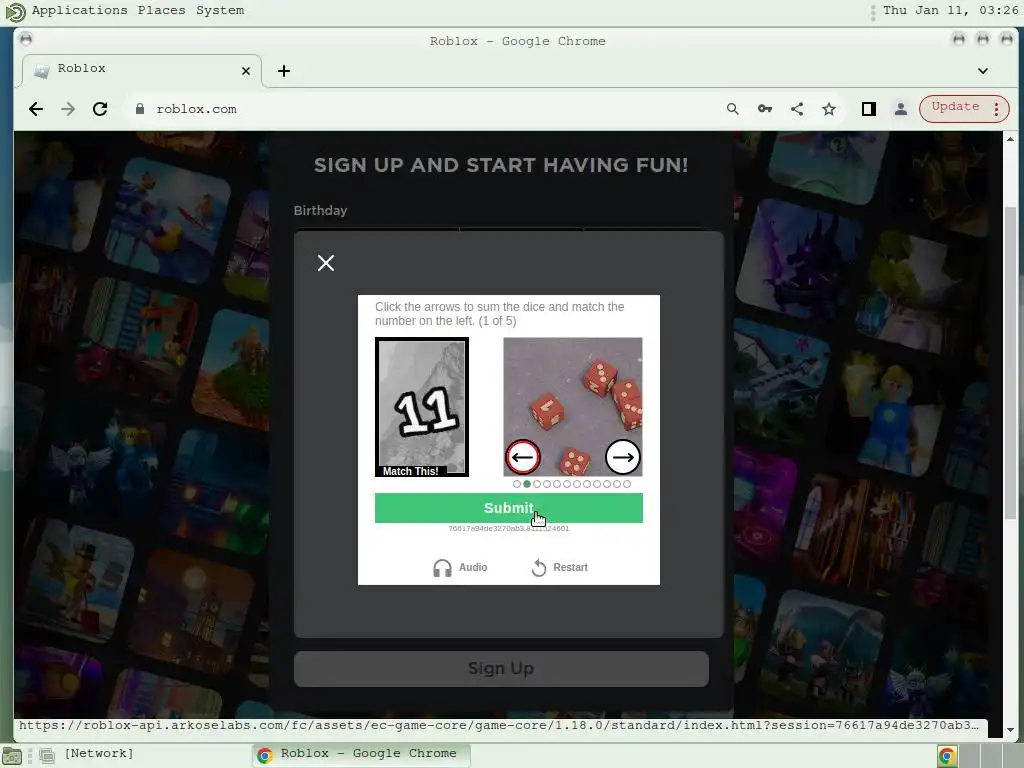Click the padlock site info icon
The image size is (1024, 768).
point(139,109)
